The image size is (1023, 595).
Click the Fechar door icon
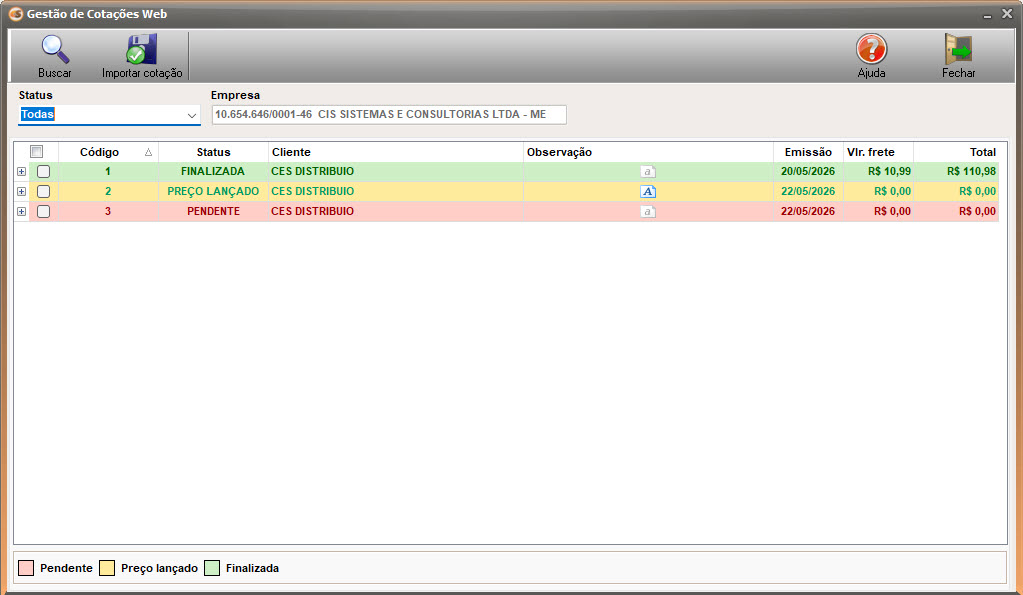[958, 49]
